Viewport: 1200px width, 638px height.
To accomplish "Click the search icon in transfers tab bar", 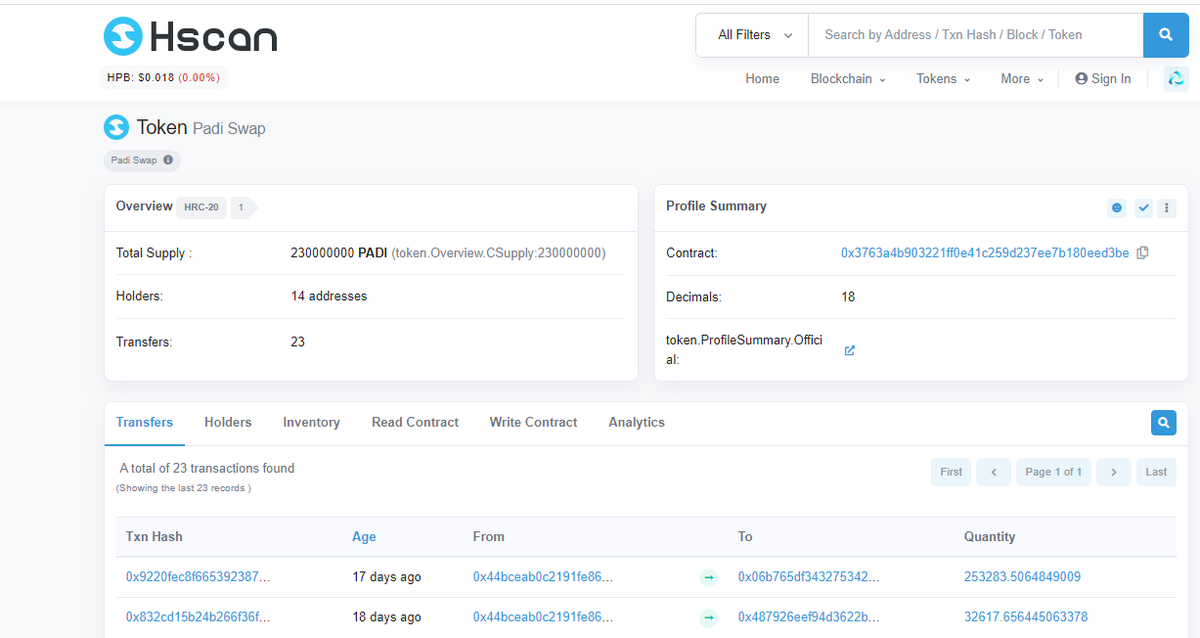I will [x=1163, y=423].
